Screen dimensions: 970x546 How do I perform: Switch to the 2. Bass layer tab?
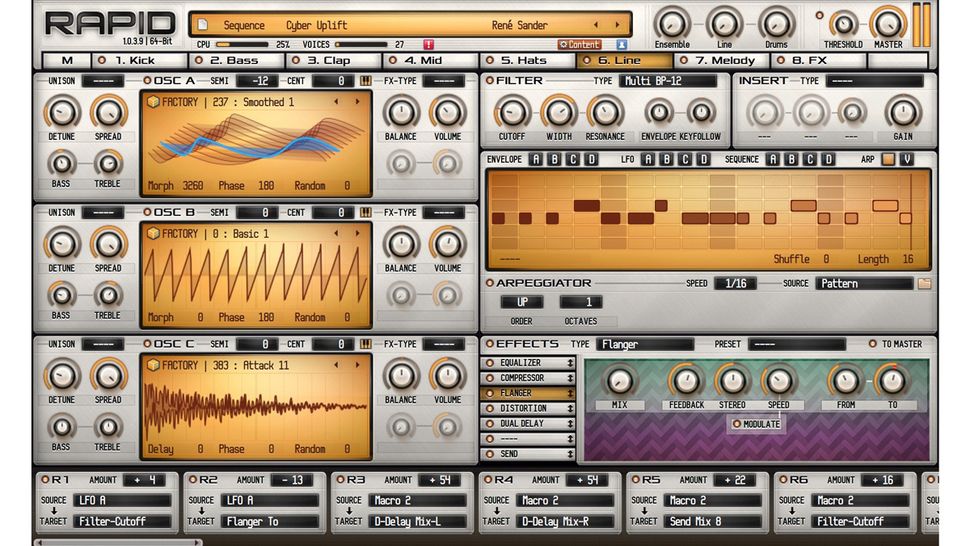coord(236,61)
